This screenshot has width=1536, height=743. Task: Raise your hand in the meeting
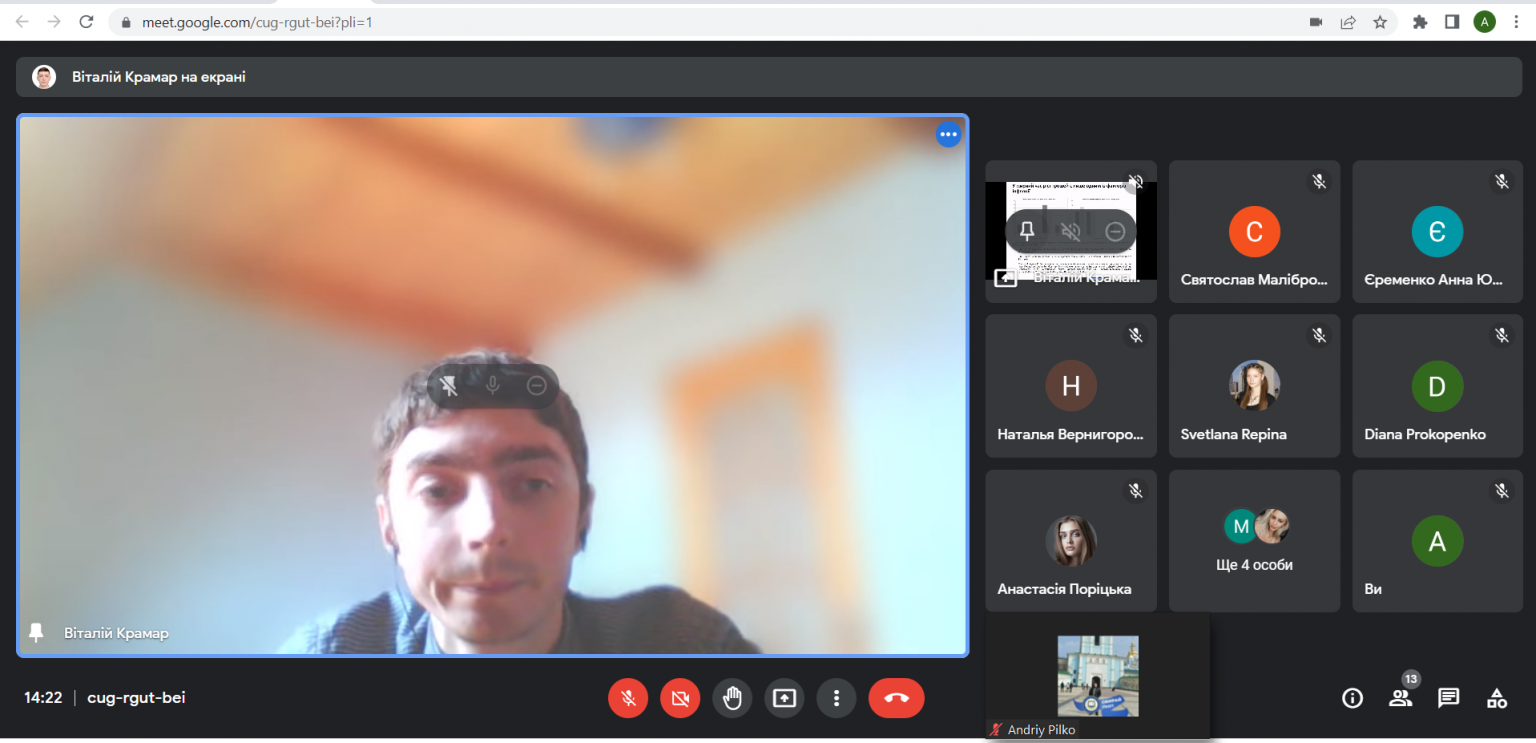[x=732, y=698]
